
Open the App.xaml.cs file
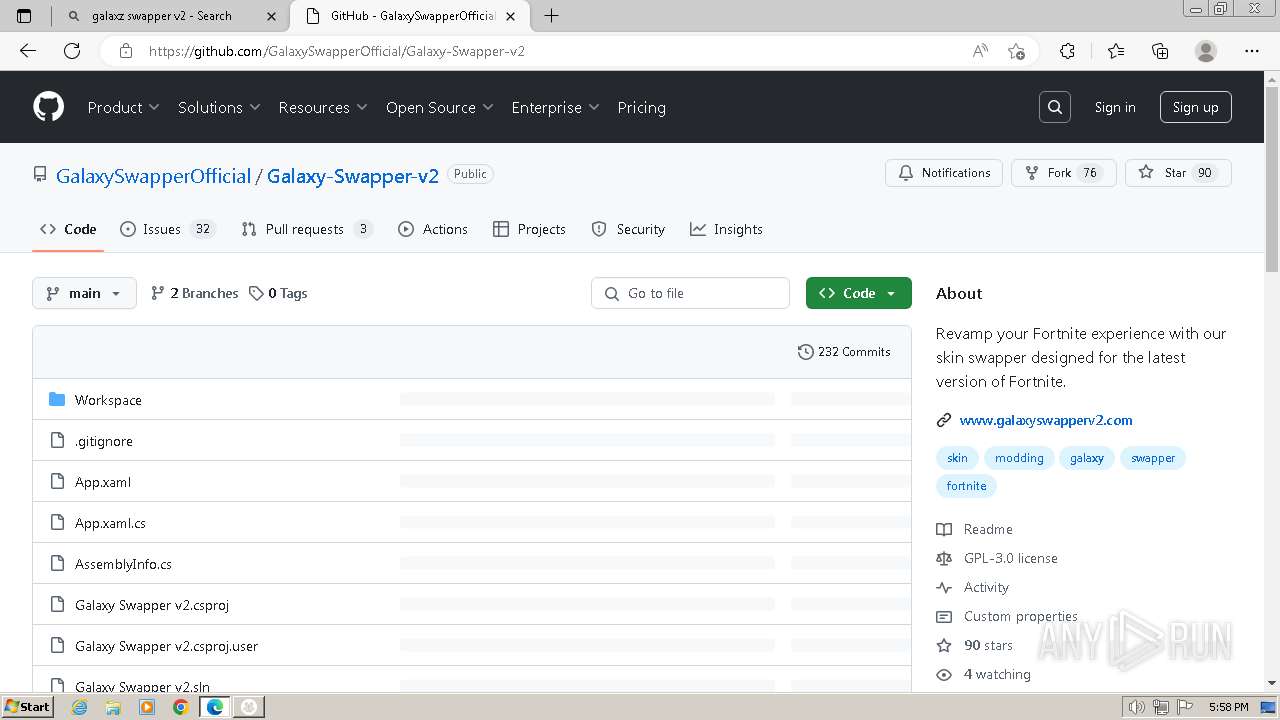pos(110,523)
